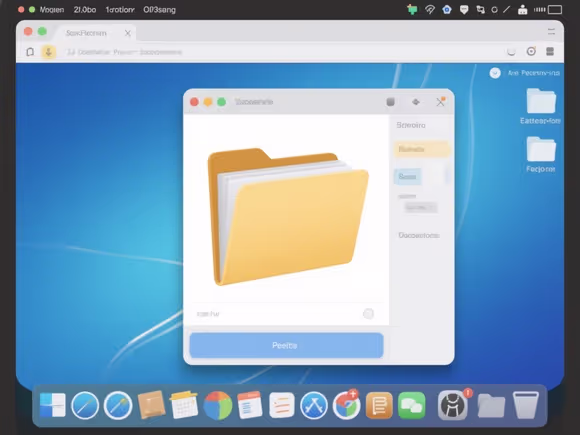Viewport: 580px width, 435px height.
Task: Click the circular target icon in browser toolbar
Action: [531, 51]
